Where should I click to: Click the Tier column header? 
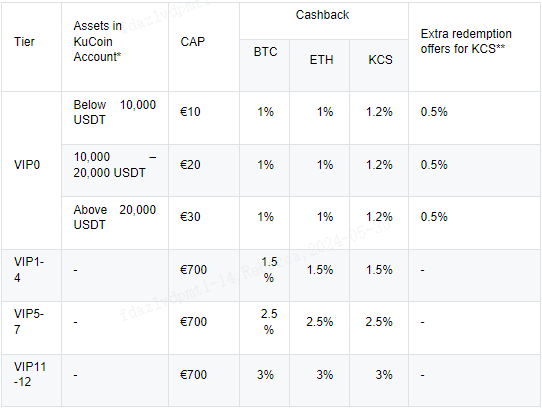coord(31,47)
